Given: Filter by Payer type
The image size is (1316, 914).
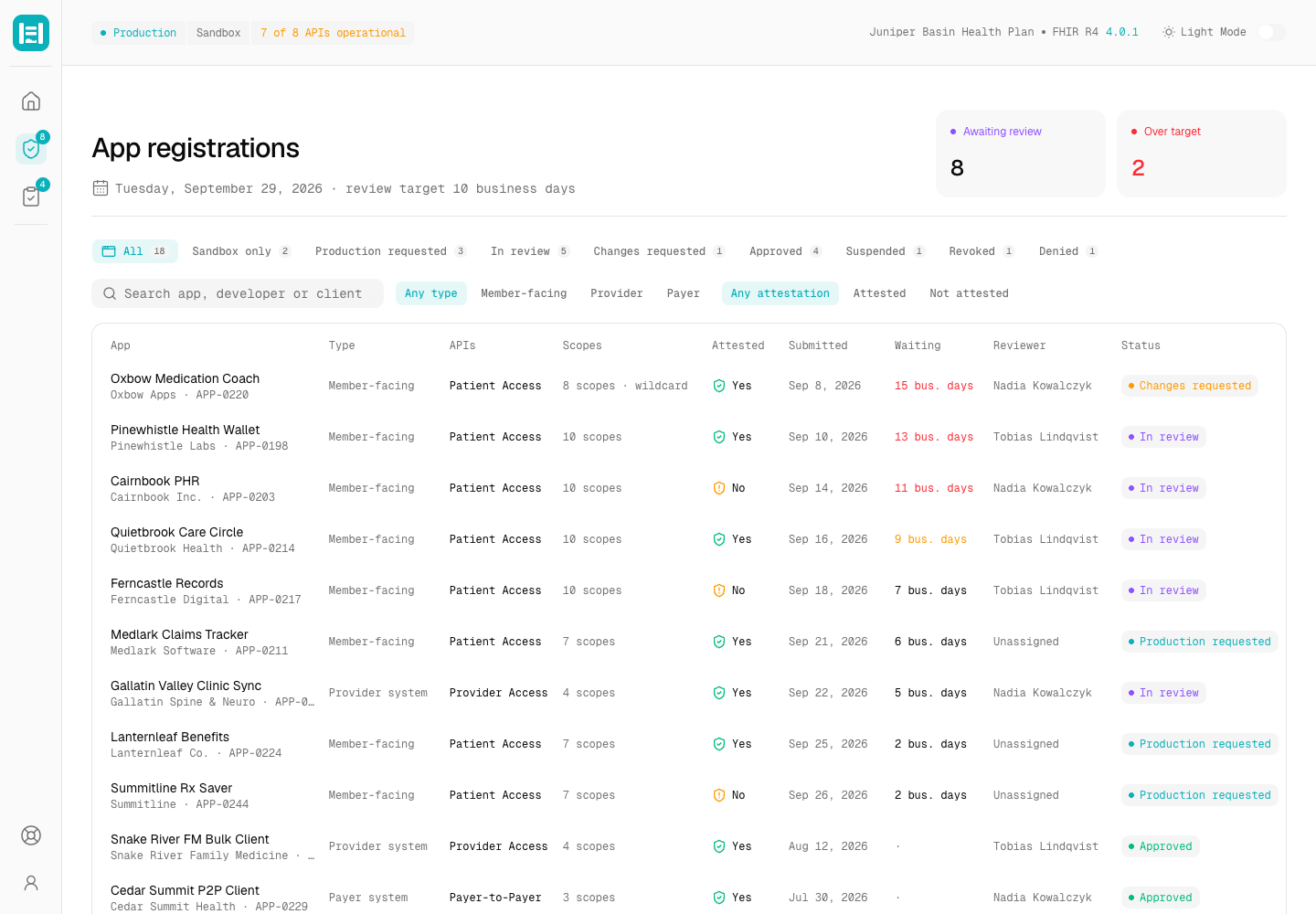Looking at the screenshot, I should [684, 293].
